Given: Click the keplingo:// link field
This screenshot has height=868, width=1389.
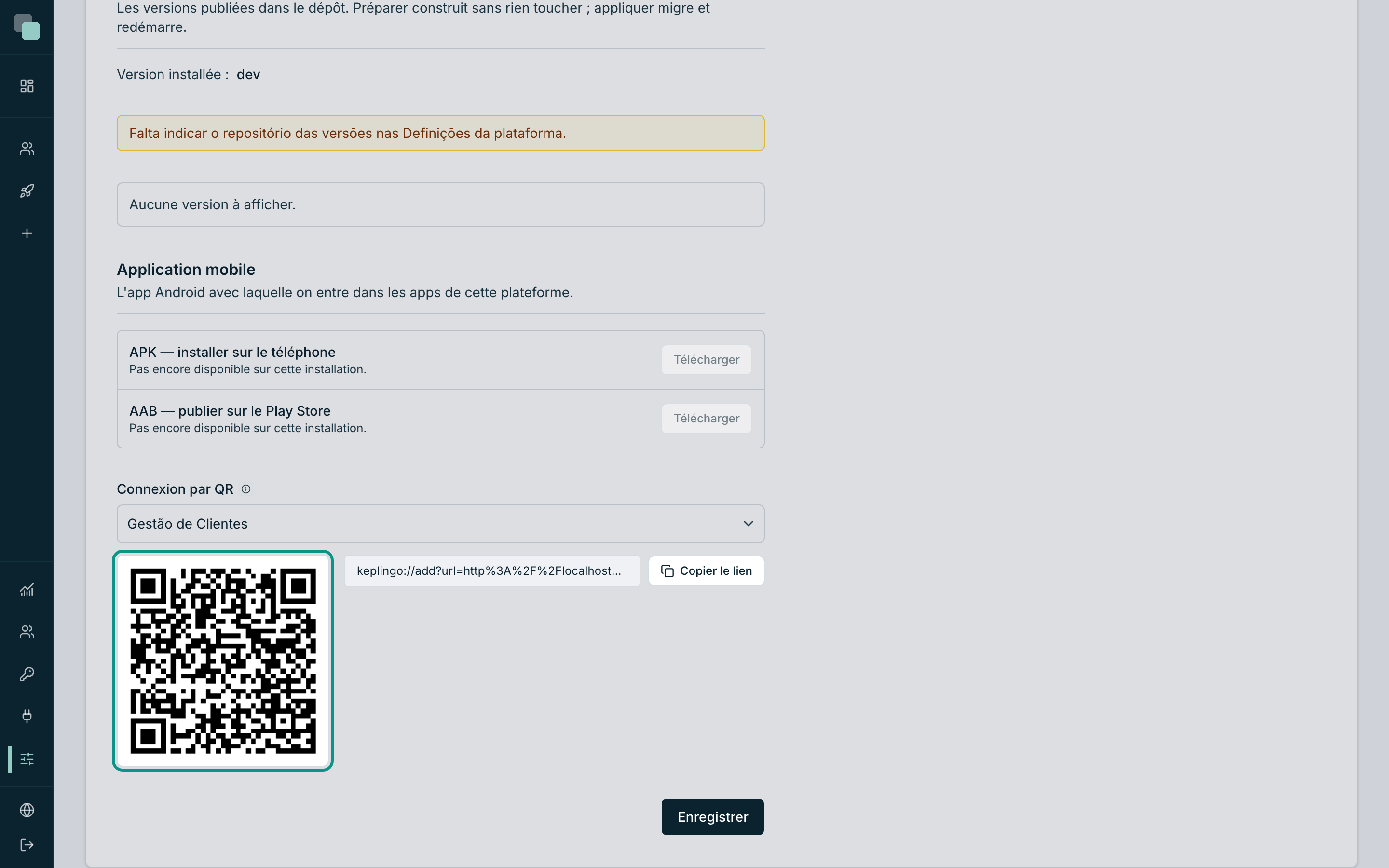Looking at the screenshot, I should click(492, 571).
